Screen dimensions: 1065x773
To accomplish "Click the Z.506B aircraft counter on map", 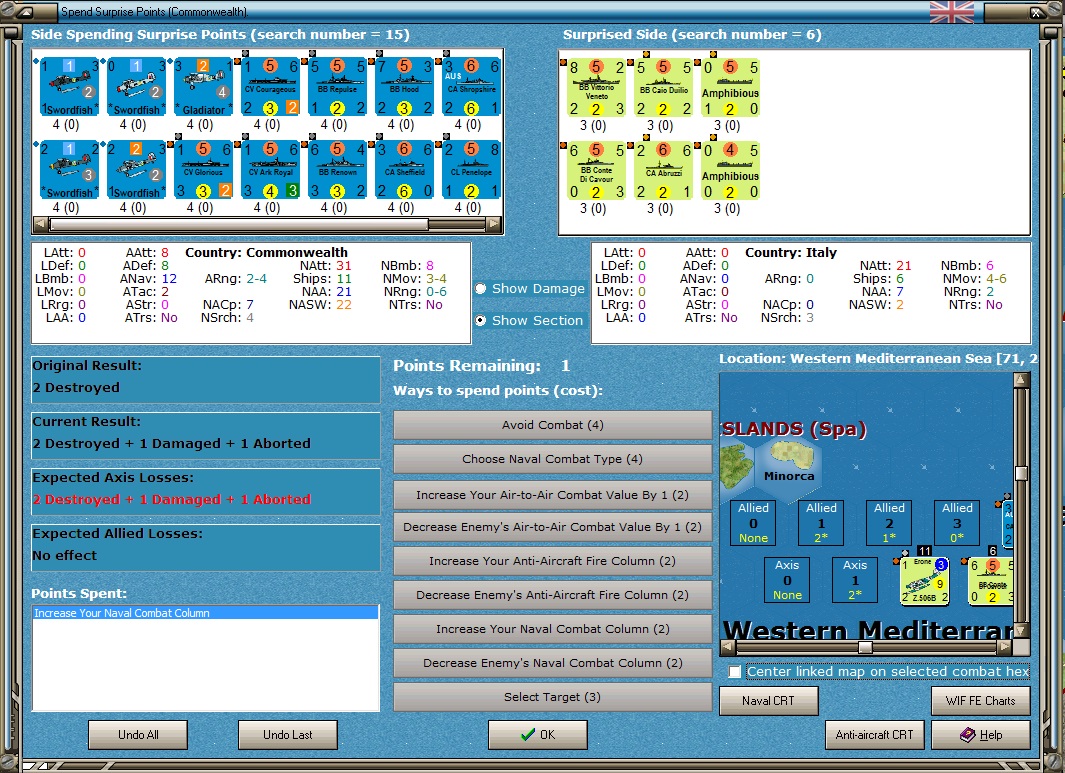I will tap(924, 580).
